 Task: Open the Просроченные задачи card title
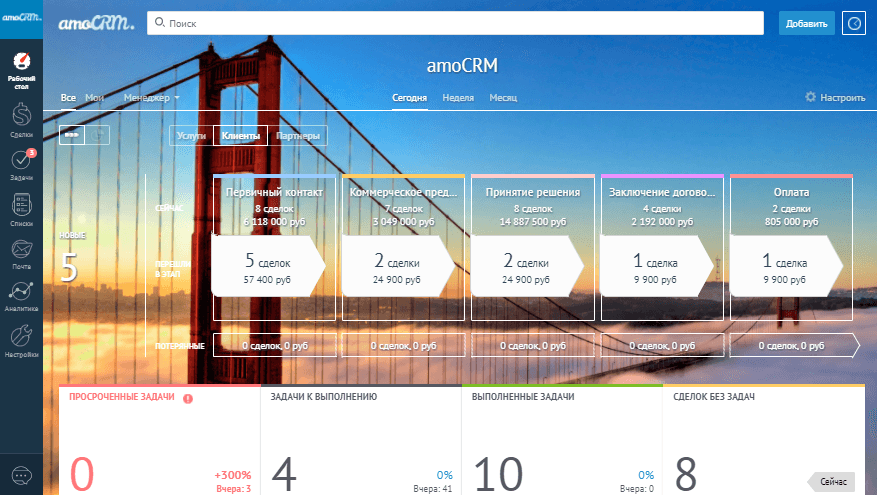point(122,397)
